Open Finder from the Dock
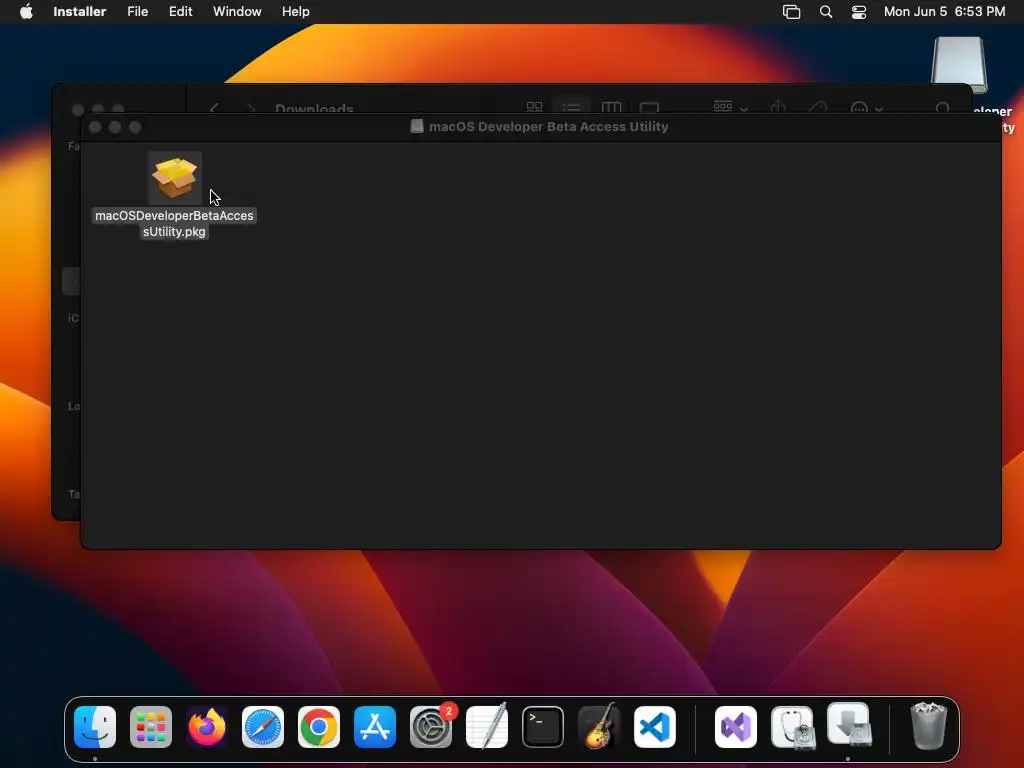The height and width of the screenshot is (768, 1024). [95, 727]
